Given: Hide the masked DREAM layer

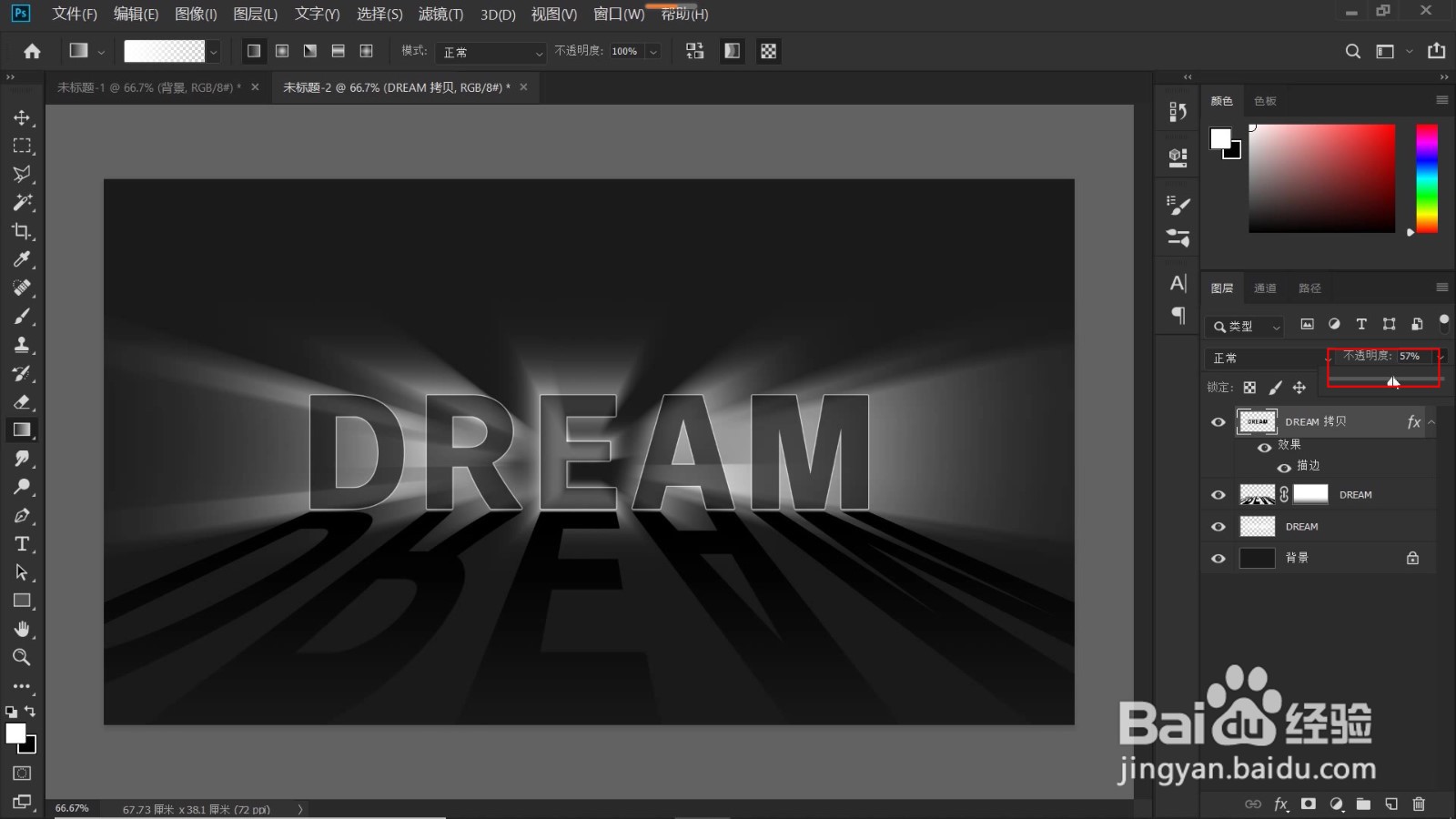Looking at the screenshot, I should pos(1218,495).
